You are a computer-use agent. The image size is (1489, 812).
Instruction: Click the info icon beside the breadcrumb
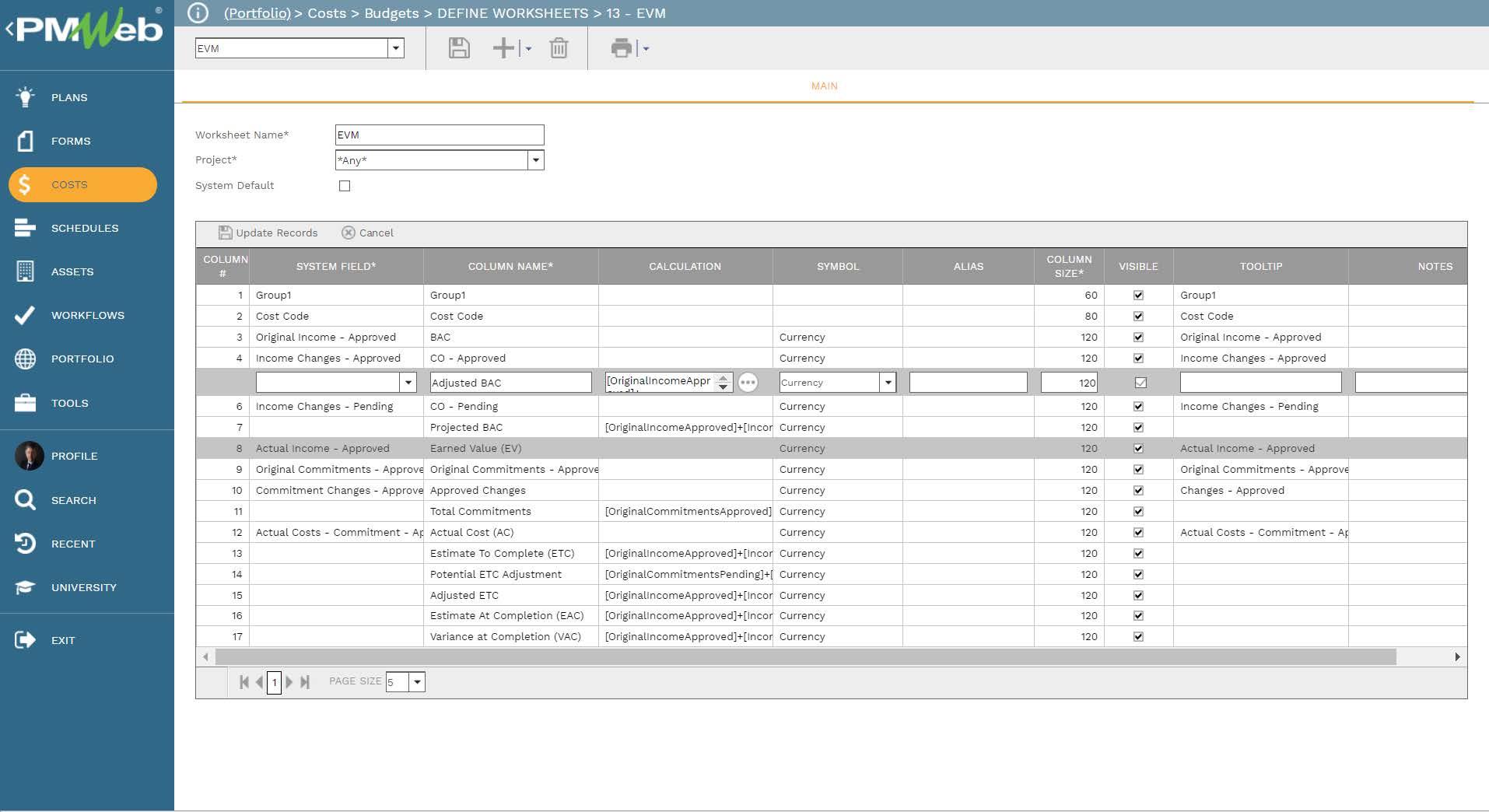click(x=198, y=13)
